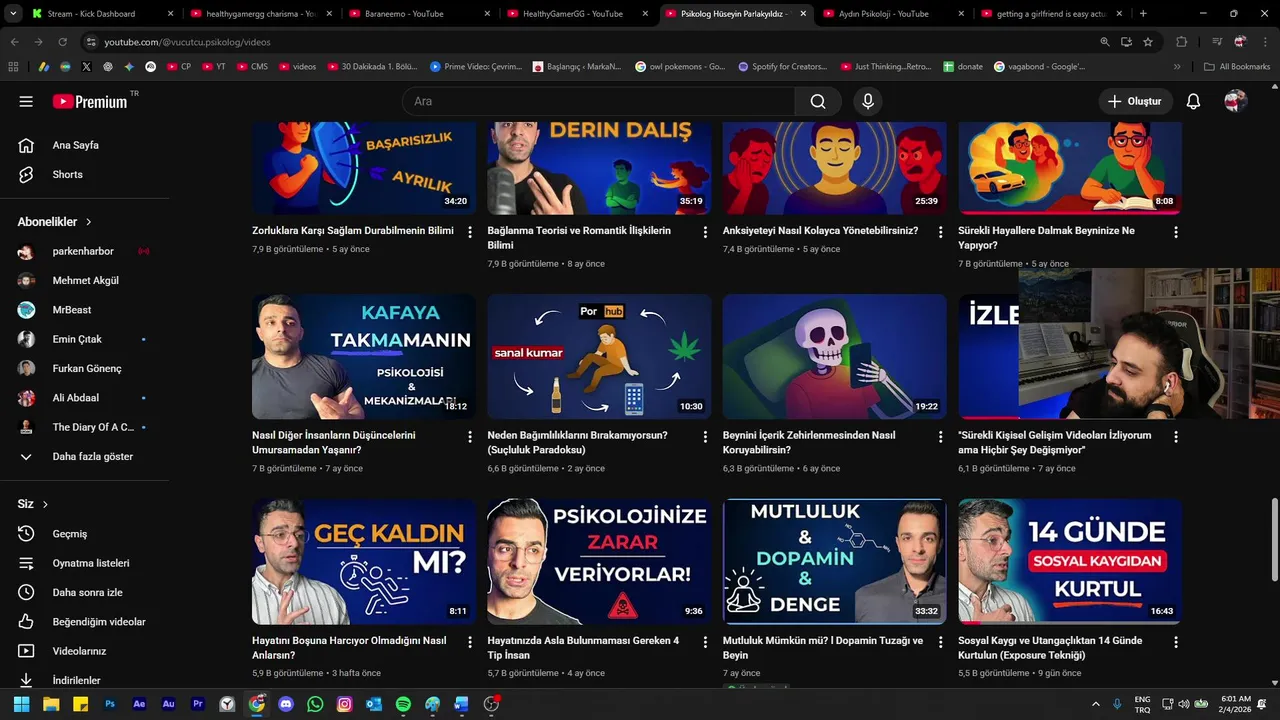
Task: Open GEÇ KALDIN MI video thumbnail
Action: [x=364, y=562]
